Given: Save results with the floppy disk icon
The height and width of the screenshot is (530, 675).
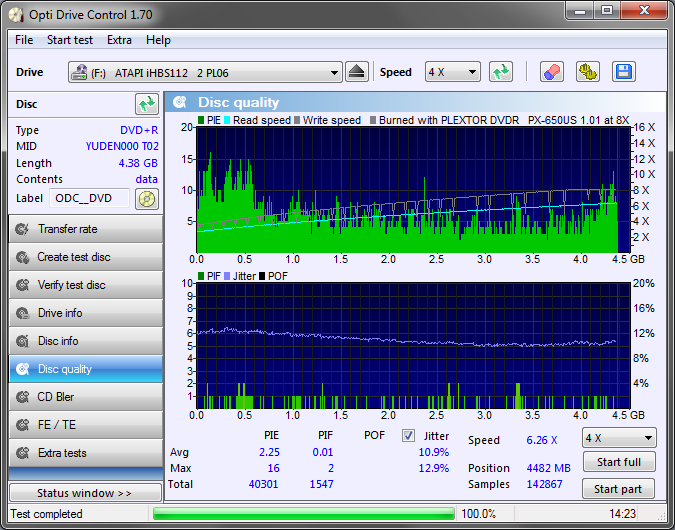Looking at the screenshot, I should pos(623,72).
